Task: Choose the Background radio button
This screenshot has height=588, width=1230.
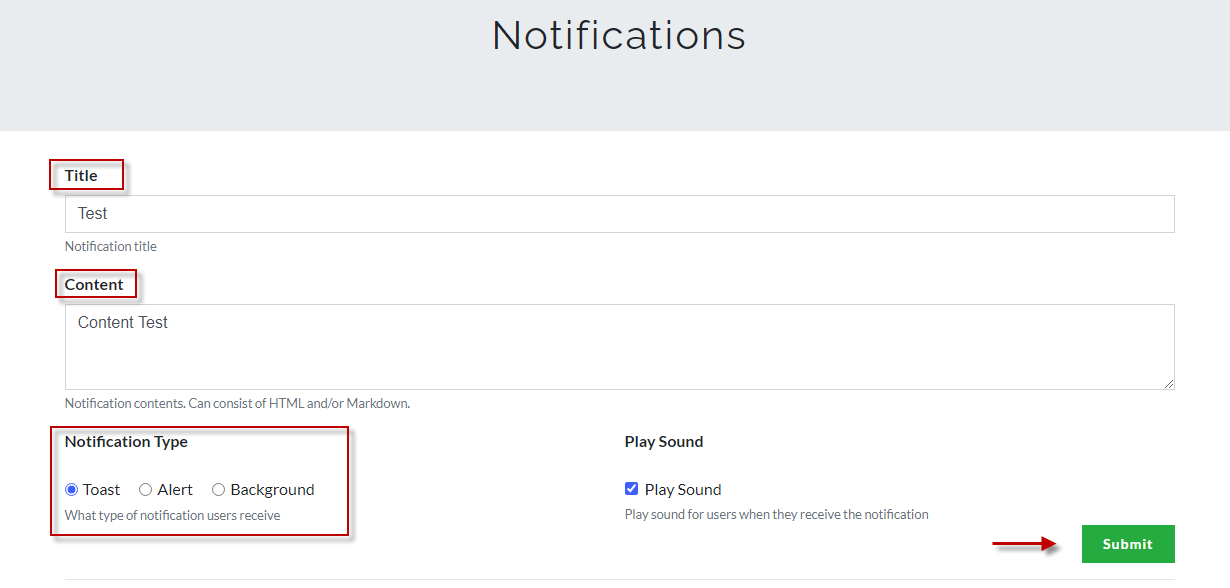Action: 218,490
